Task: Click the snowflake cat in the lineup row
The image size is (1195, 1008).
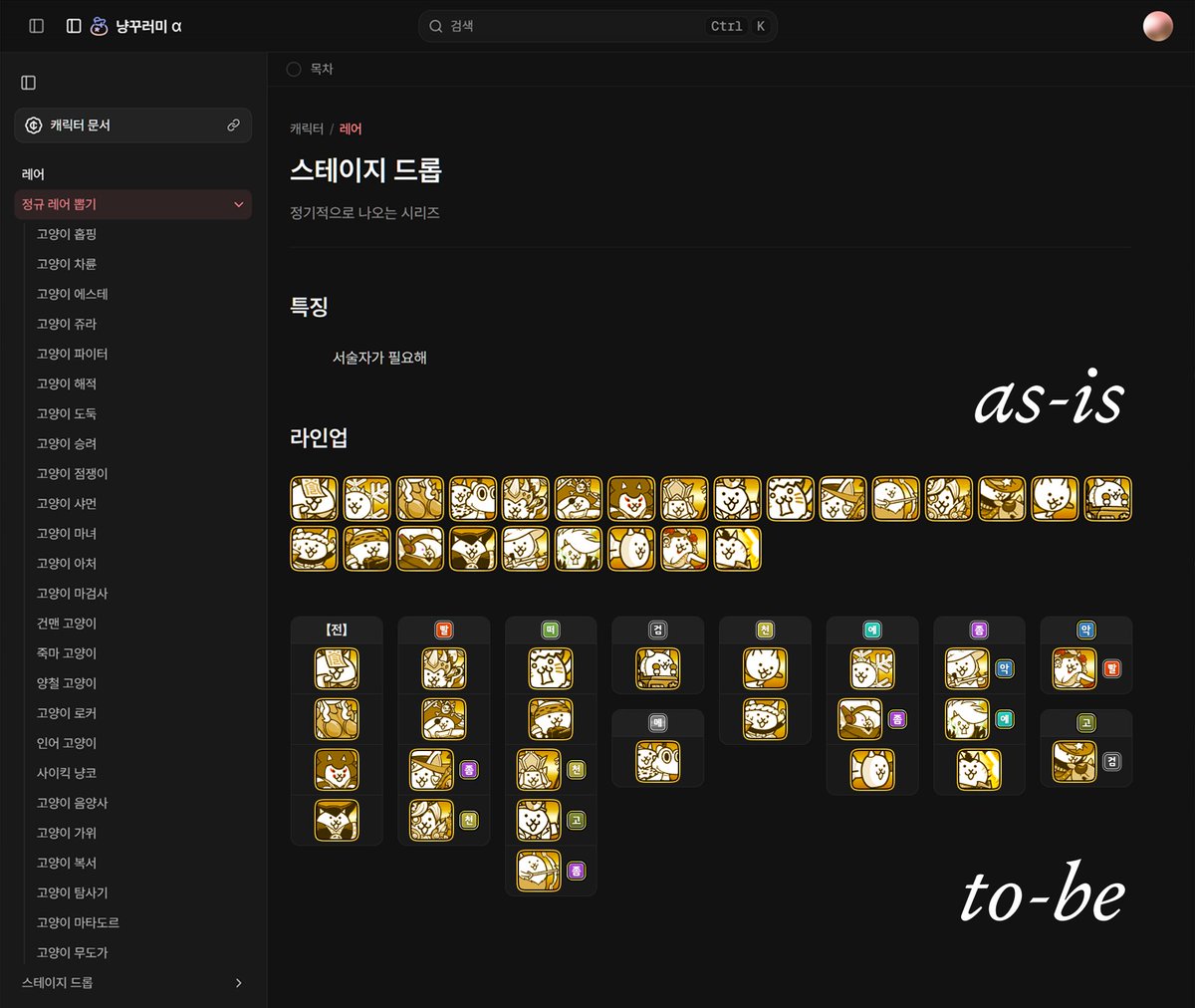Action: tap(366, 498)
